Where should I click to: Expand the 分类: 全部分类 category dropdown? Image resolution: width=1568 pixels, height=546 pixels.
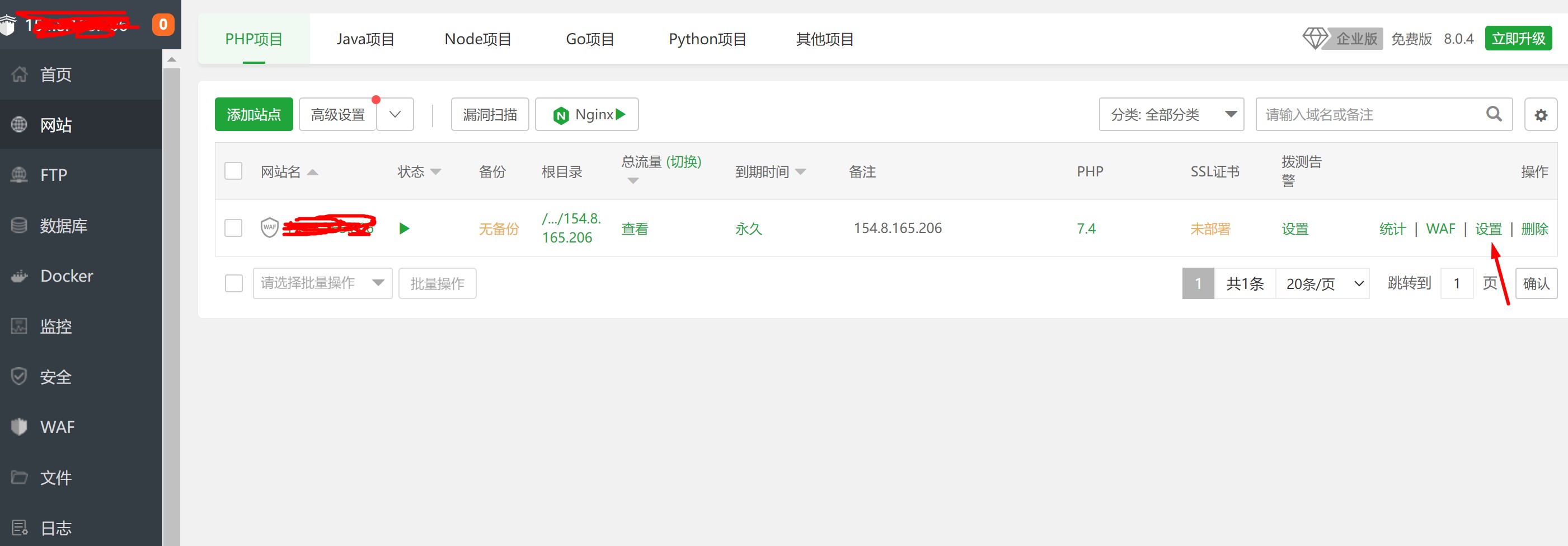[1171, 115]
